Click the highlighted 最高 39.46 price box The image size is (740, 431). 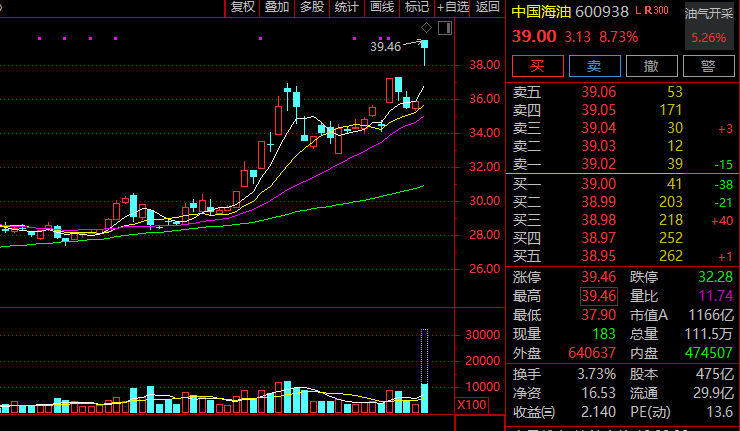[x=598, y=296]
